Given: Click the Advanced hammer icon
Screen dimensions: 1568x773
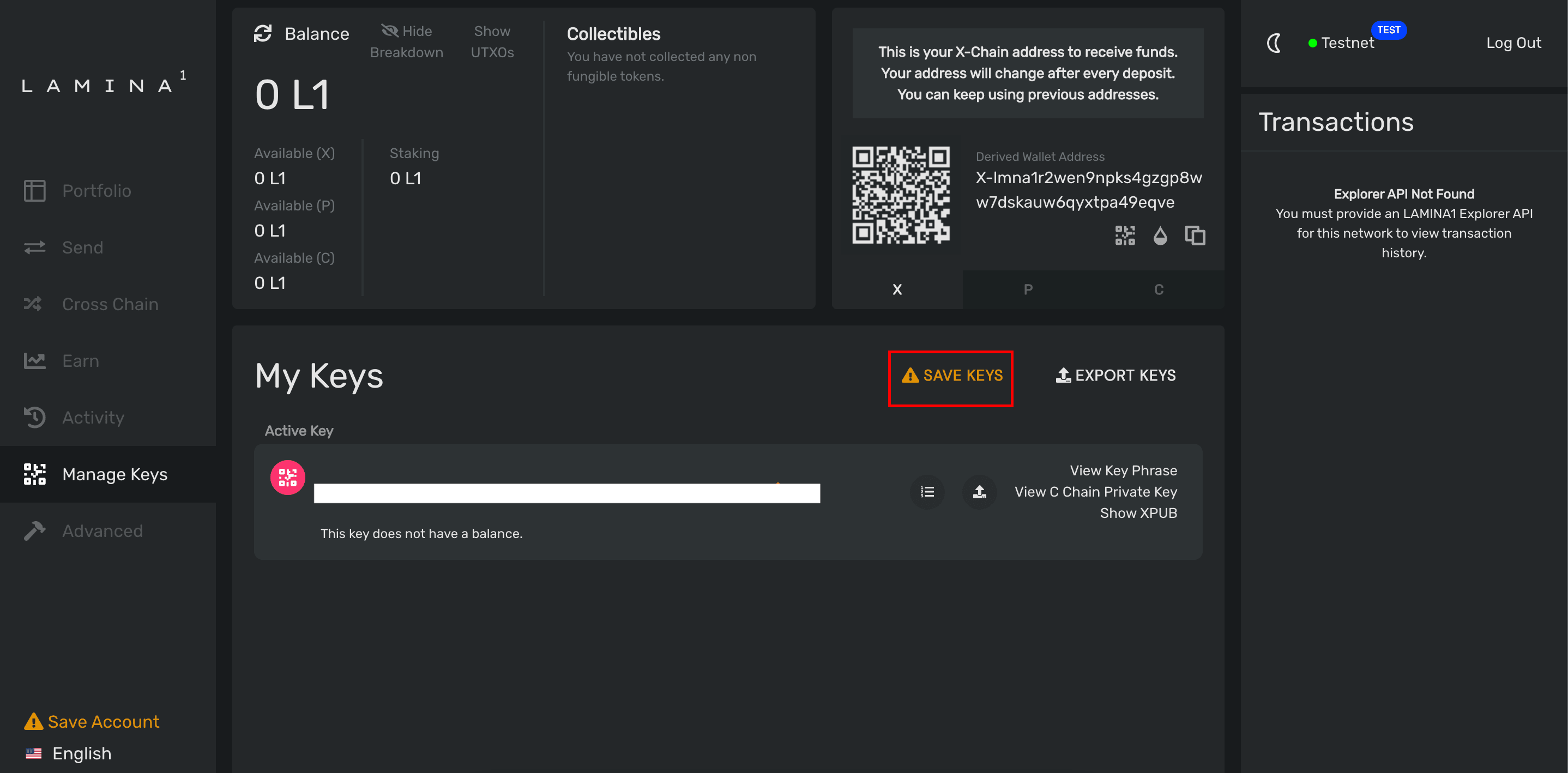Looking at the screenshot, I should 35,531.
